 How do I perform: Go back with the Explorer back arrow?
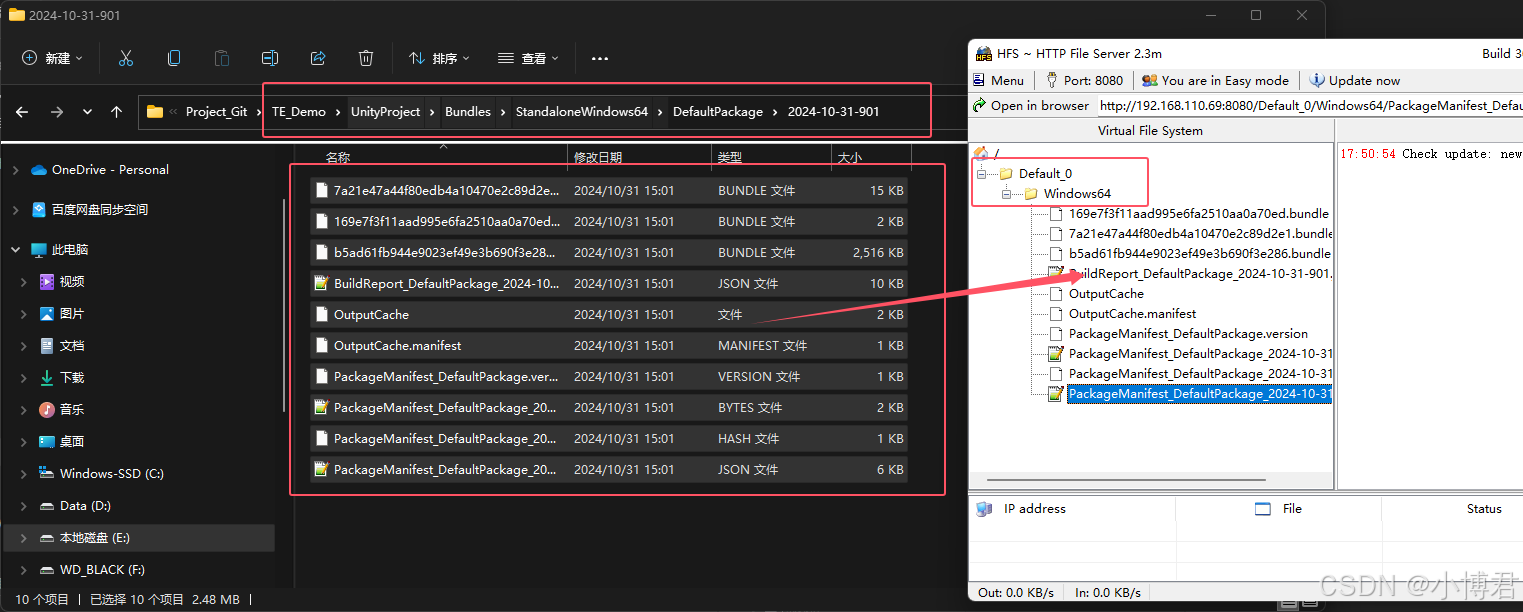tap(22, 112)
